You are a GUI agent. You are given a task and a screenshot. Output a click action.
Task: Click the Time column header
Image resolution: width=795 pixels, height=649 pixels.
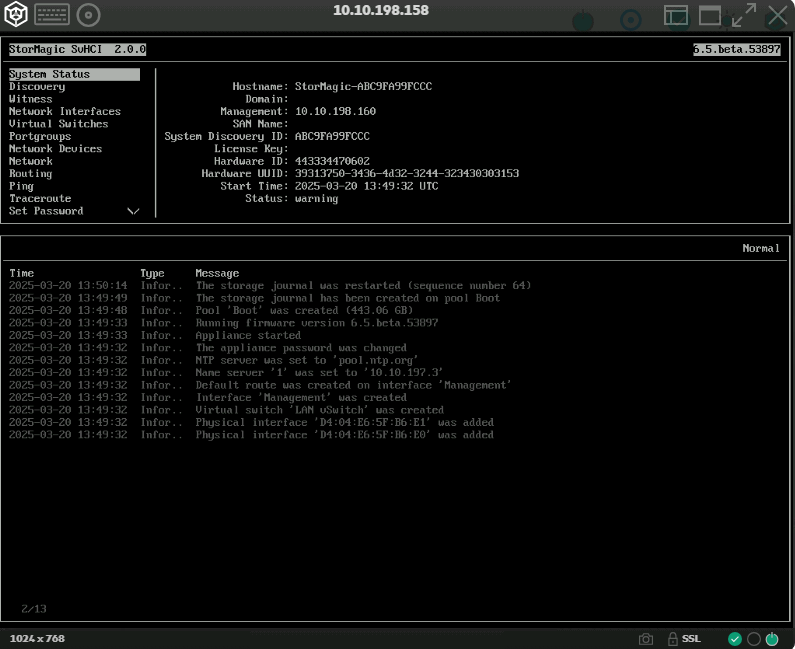(x=21, y=273)
